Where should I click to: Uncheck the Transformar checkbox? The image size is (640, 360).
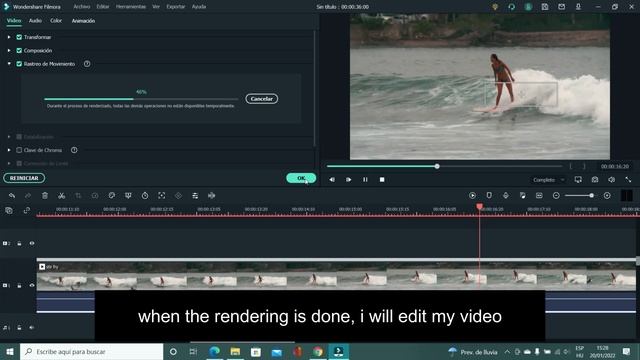pos(19,37)
